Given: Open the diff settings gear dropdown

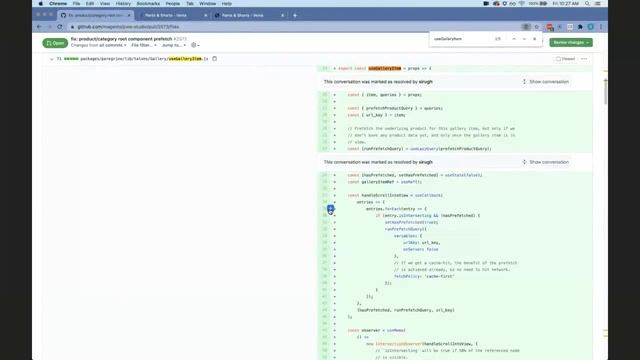Looking at the screenshot, I should [x=195, y=45].
